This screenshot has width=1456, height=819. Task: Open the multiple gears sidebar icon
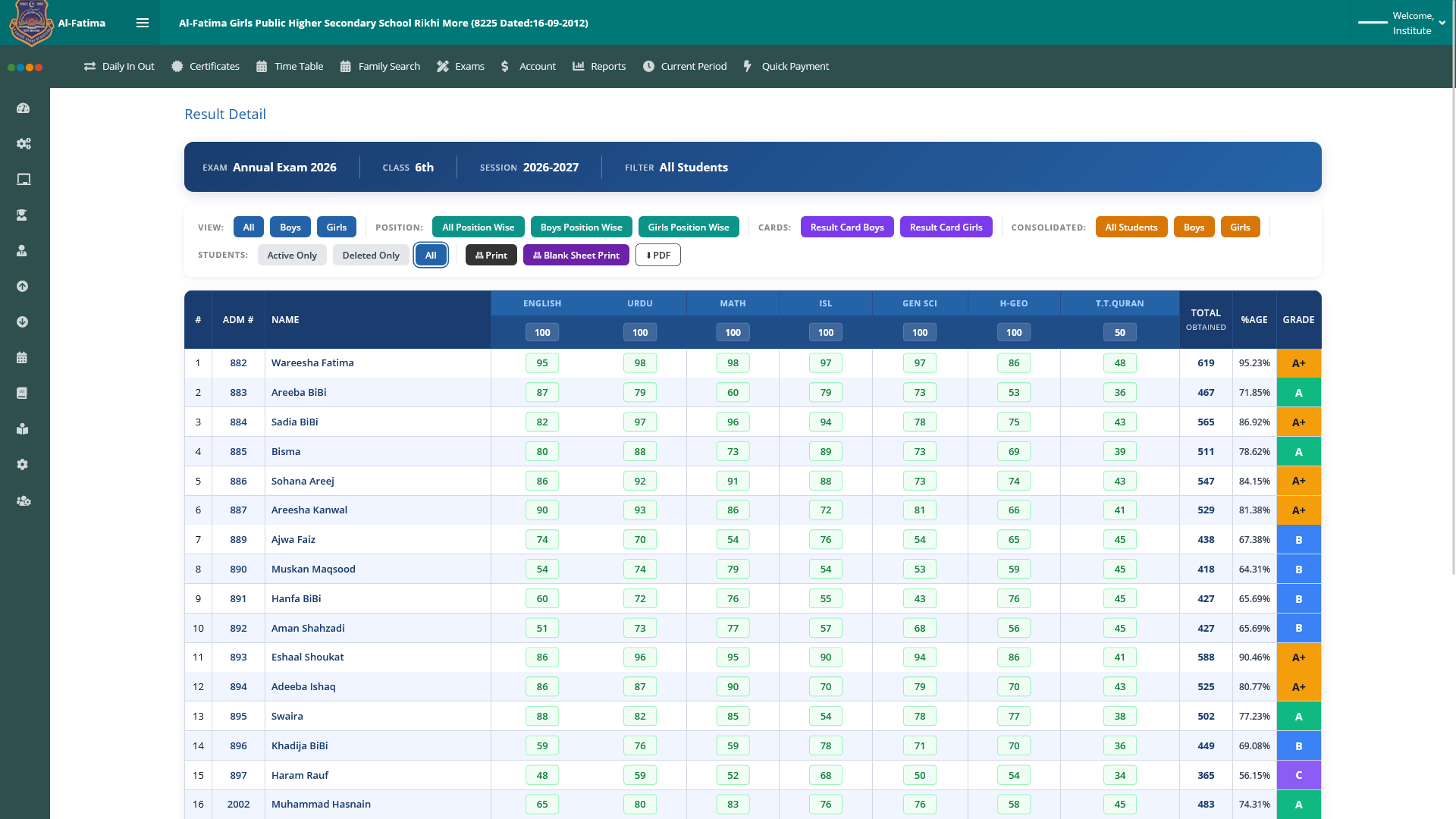pyautogui.click(x=23, y=144)
